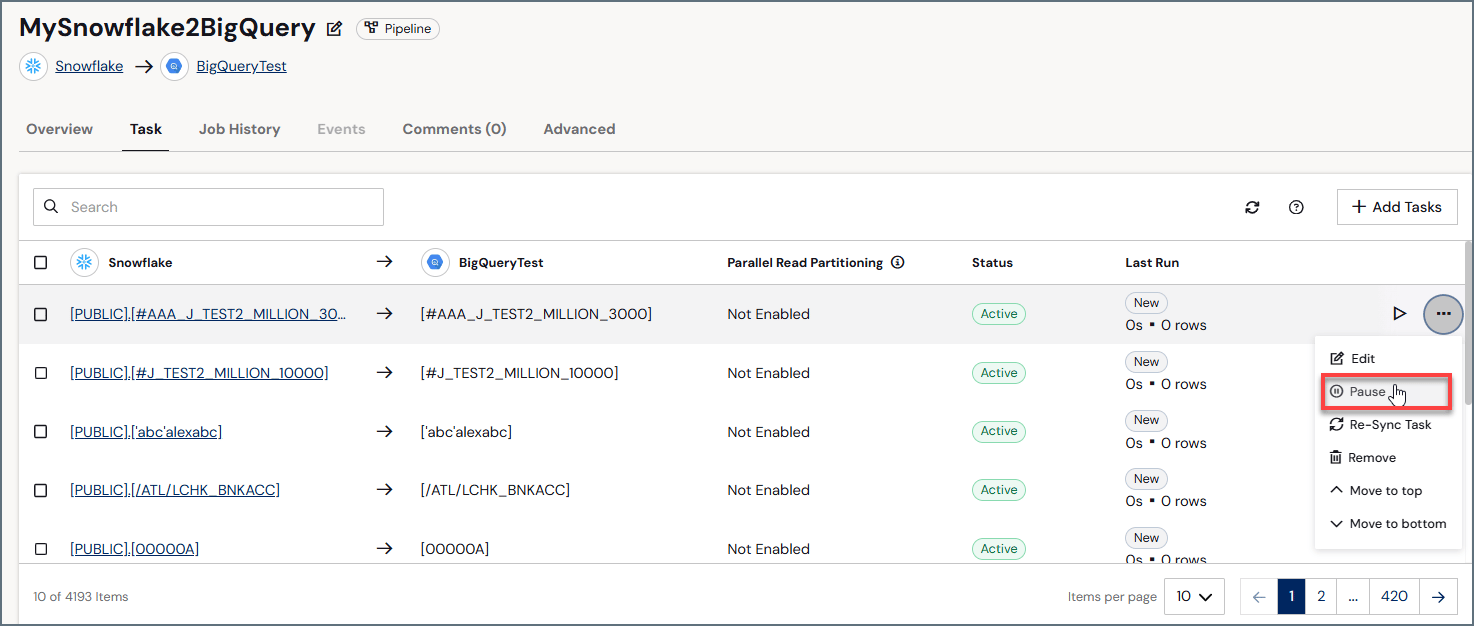The width and height of the screenshot is (1474, 626).
Task: Click the Snowflake icon in table header
Action: 84,262
